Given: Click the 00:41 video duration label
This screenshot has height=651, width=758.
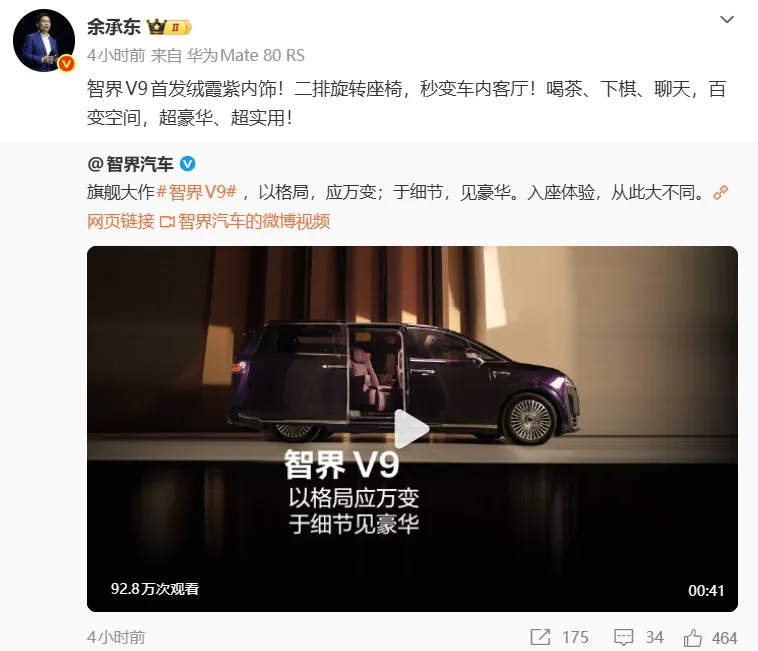Looking at the screenshot, I should click(x=706, y=590).
